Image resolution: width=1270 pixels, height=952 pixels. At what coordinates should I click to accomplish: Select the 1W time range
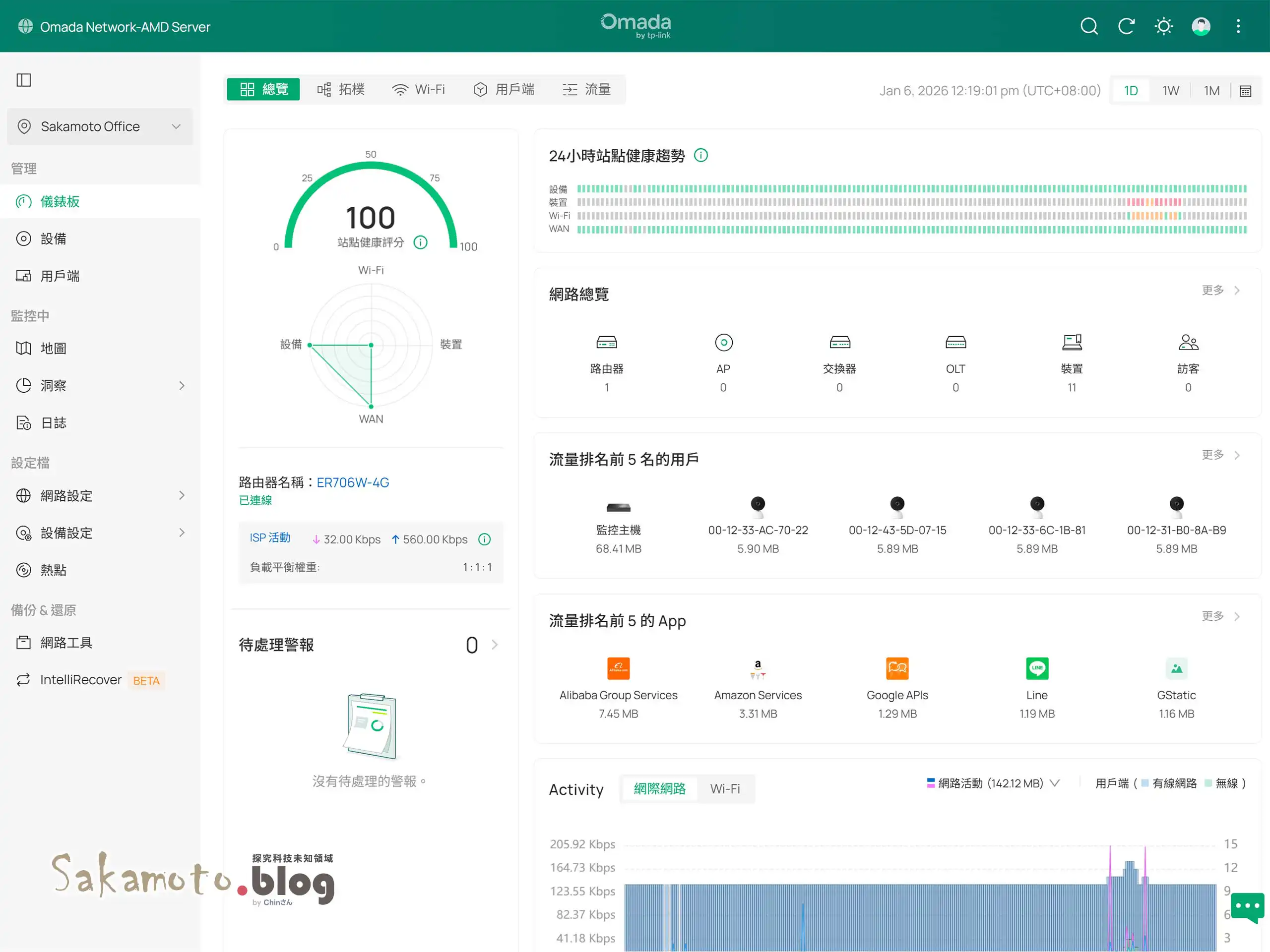[x=1170, y=91]
